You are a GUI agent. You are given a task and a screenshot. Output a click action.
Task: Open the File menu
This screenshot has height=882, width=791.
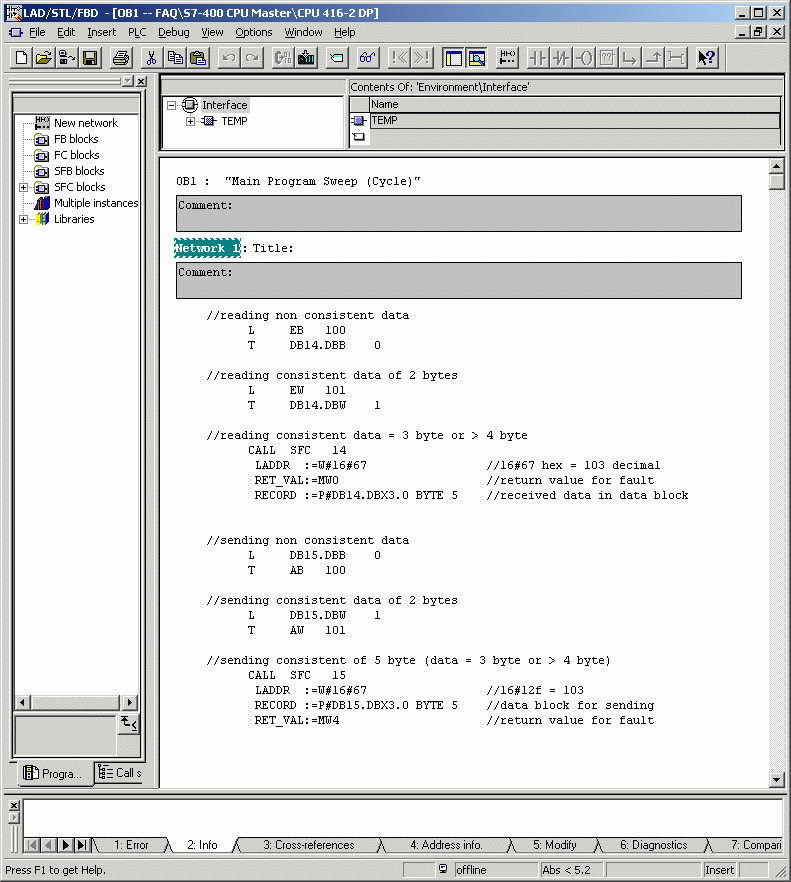(x=37, y=32)
